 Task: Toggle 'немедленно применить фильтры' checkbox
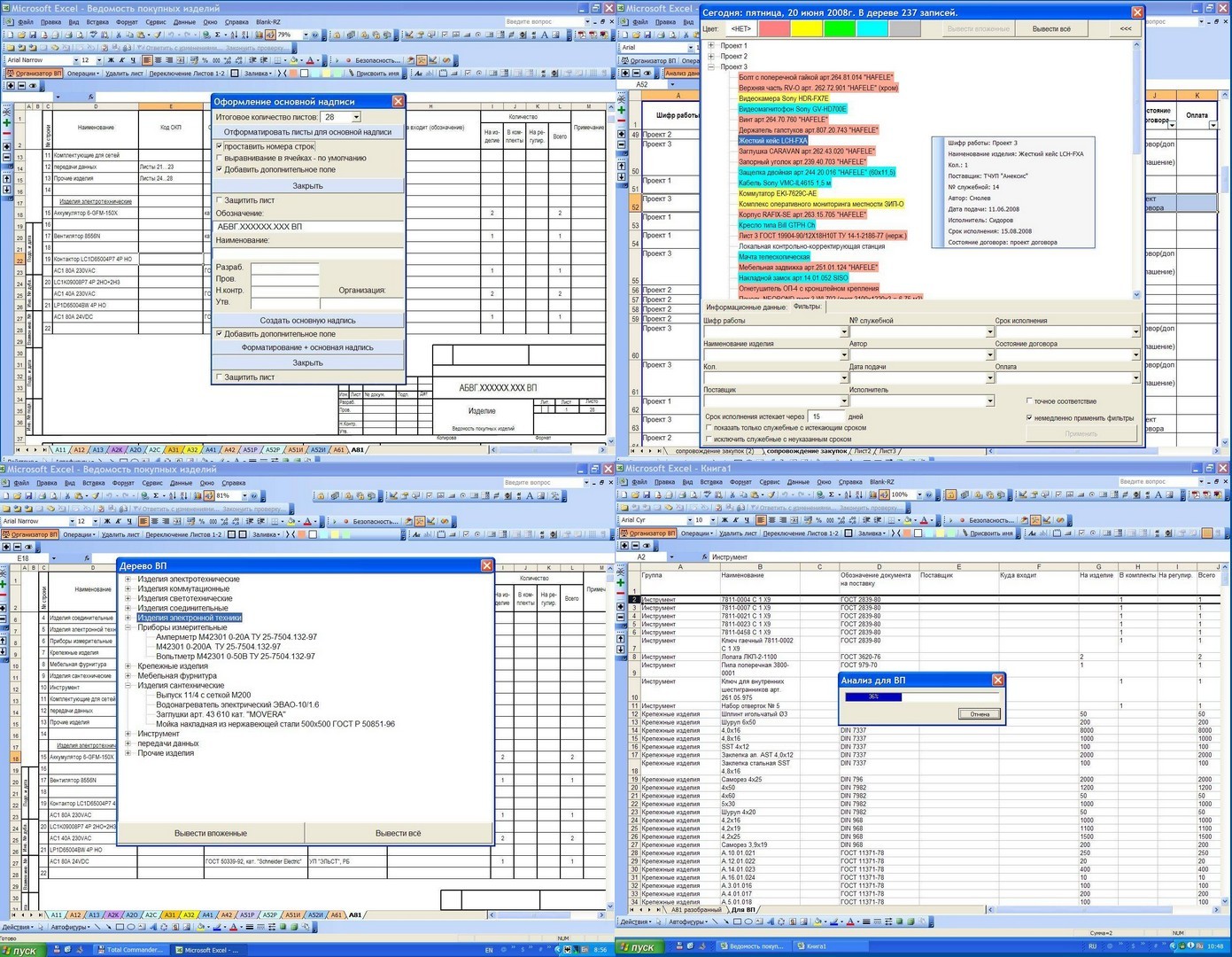[1029, 418]
